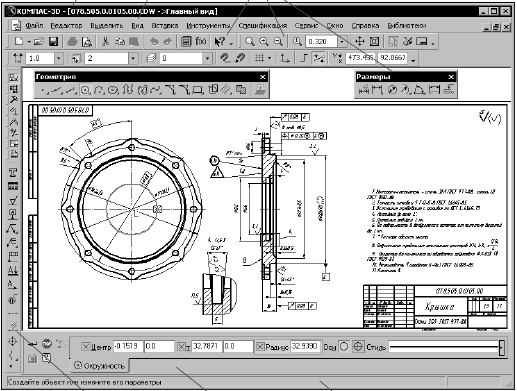Close the Геометрия floating panel
Viewport: 517px width, 391px height.
(x=263, y=77)
